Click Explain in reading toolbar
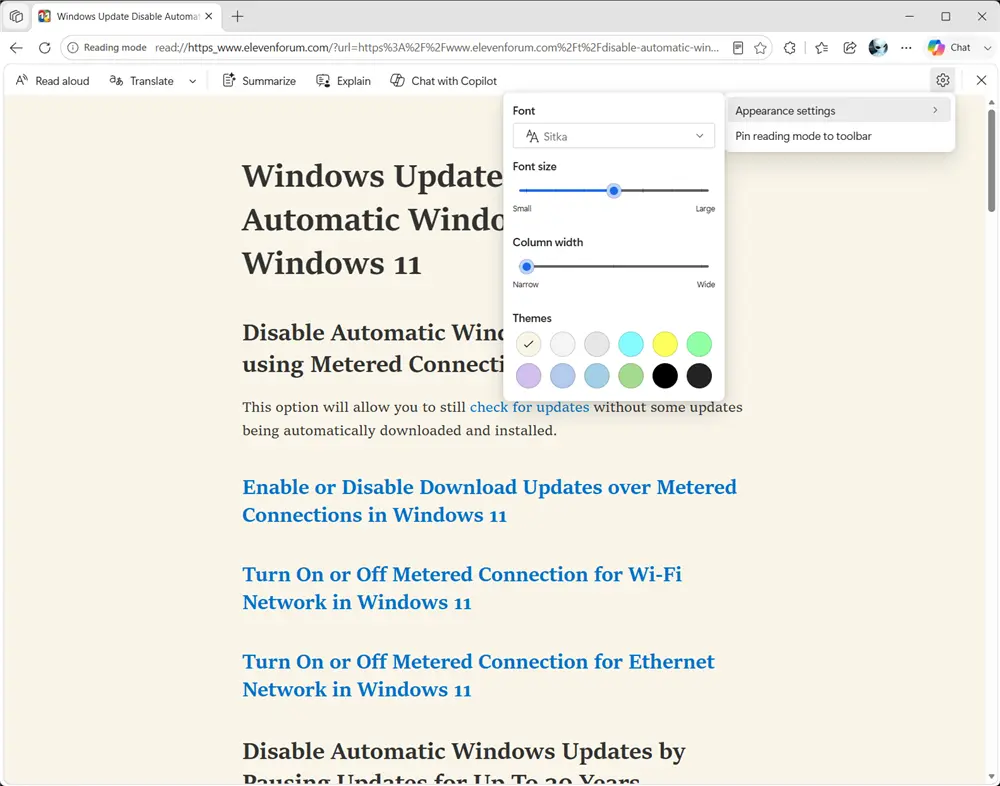Screen dimensions: 1000x786 pyautogui.click(x=343, y=81)
